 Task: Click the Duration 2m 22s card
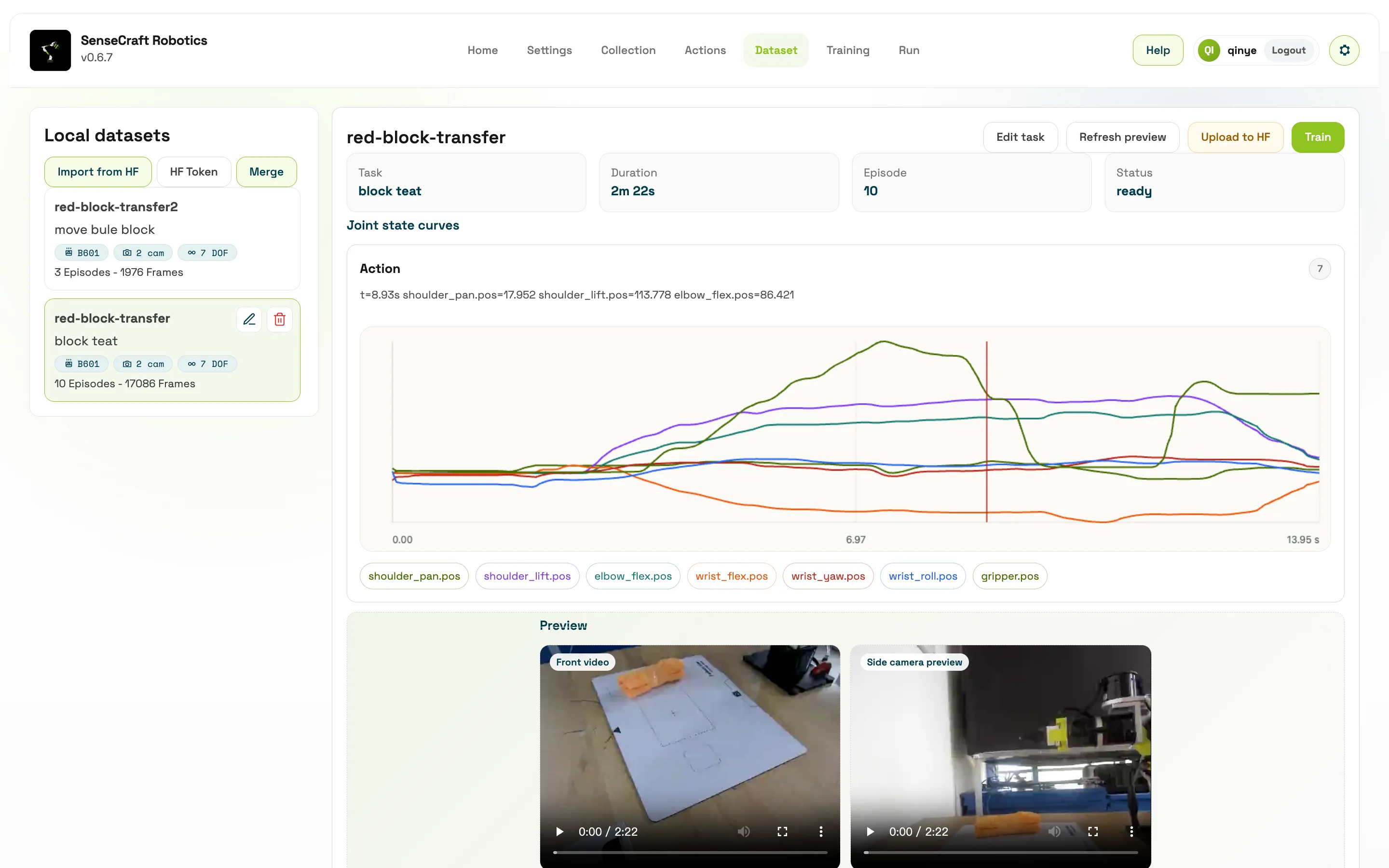click(719, 183)
